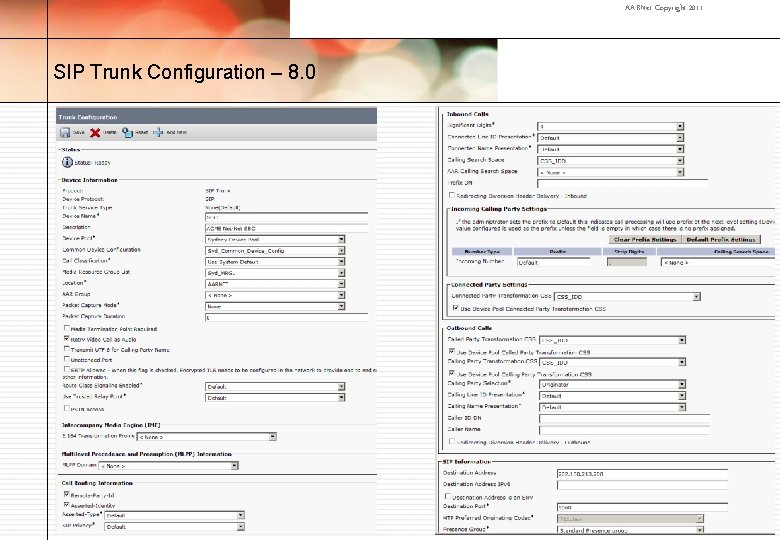Open AAR Calling Search Space dropdown
The image size is (780, 540).
[x=611, y=172]
